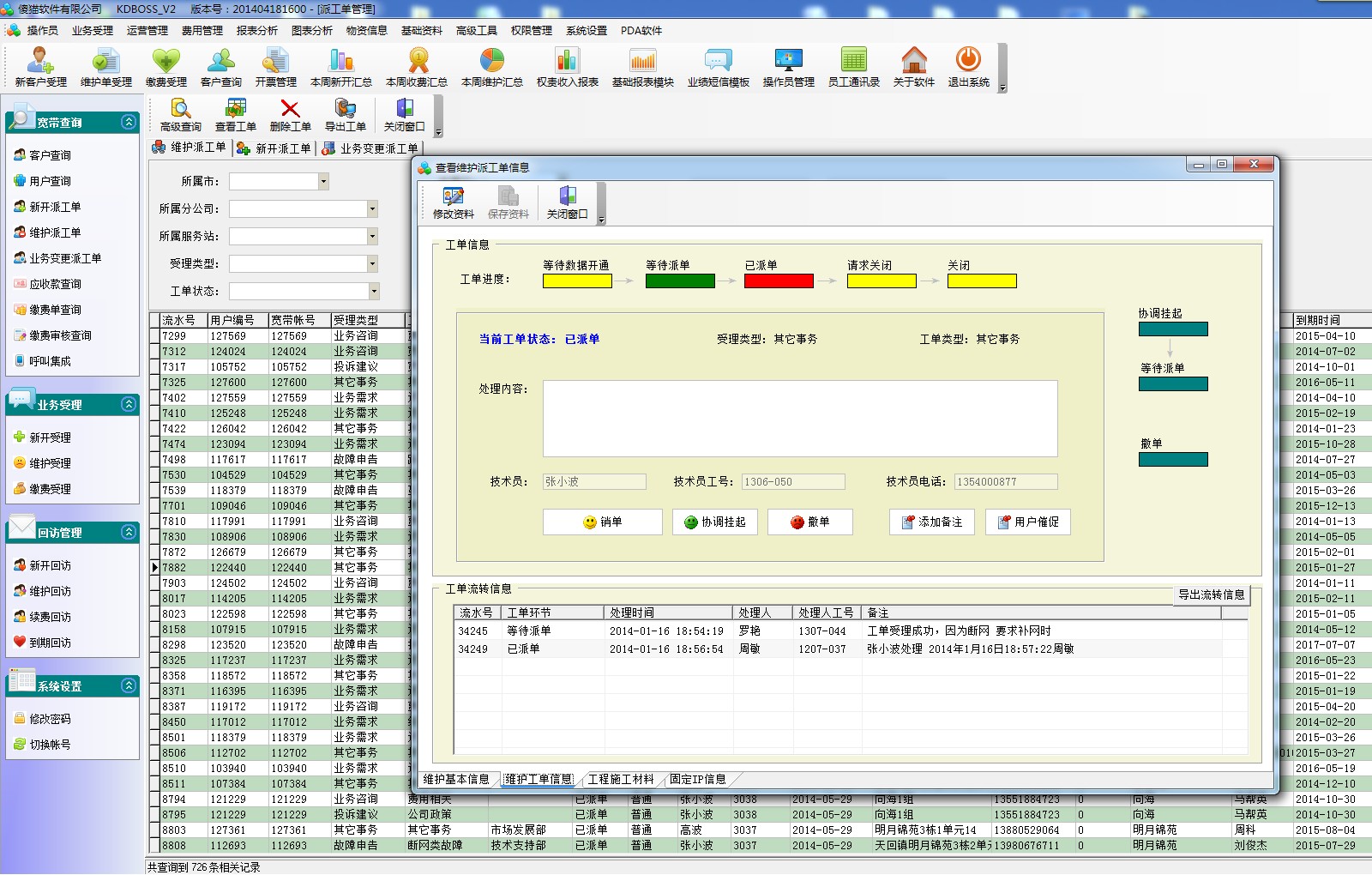This screenshot has height=875, width=1372.
Task: Open 缴费受理 heart icon
Action: click(x=165, y=67)
